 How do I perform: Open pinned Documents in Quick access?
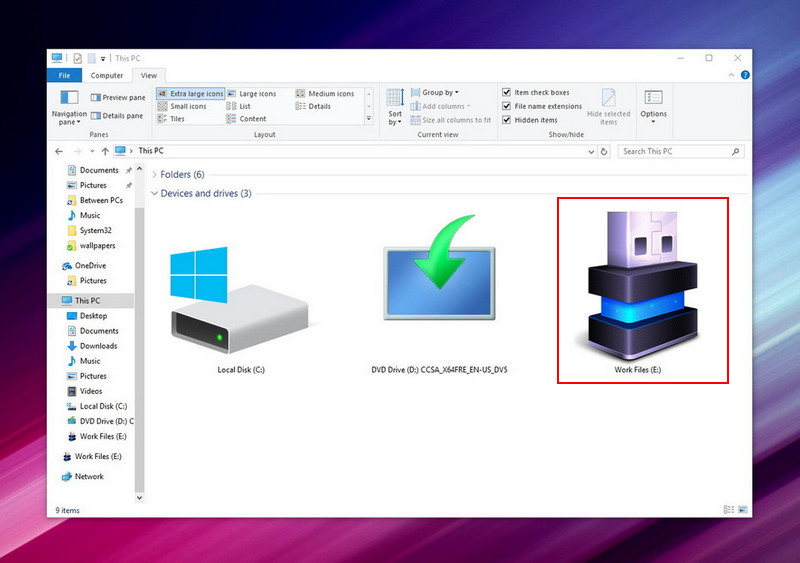99,170
